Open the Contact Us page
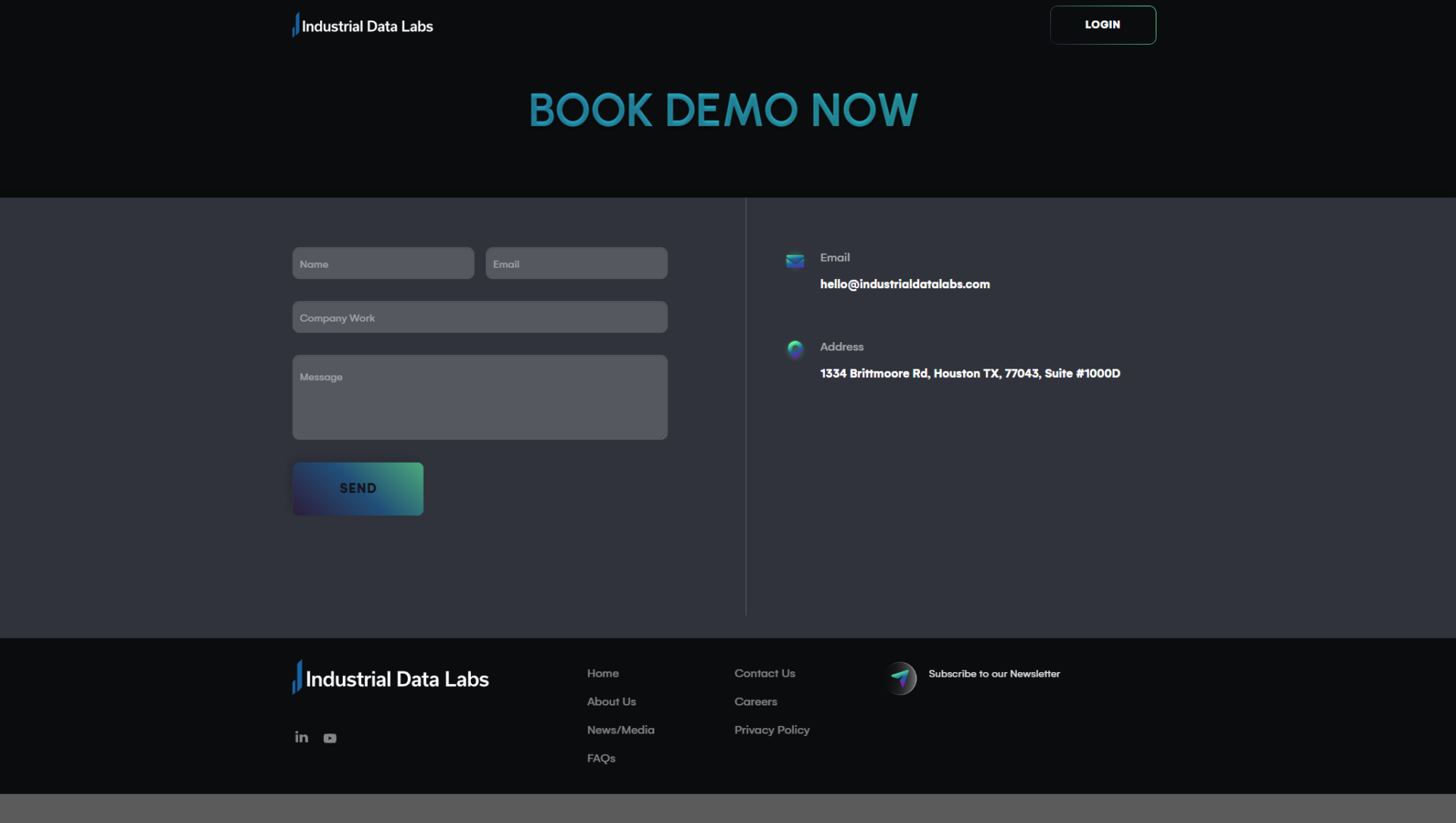This screenshot has height=823, width=1456. (x=764, y=673)
